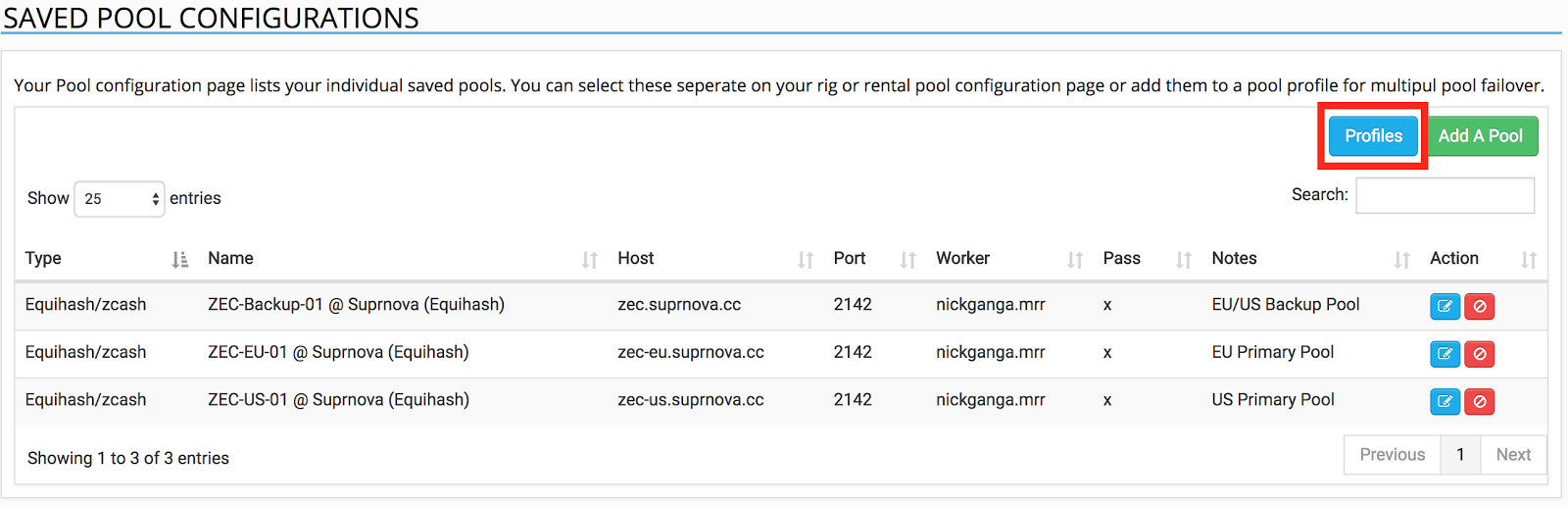
Task: Go to the Previous page
Action: [1392, 455]
